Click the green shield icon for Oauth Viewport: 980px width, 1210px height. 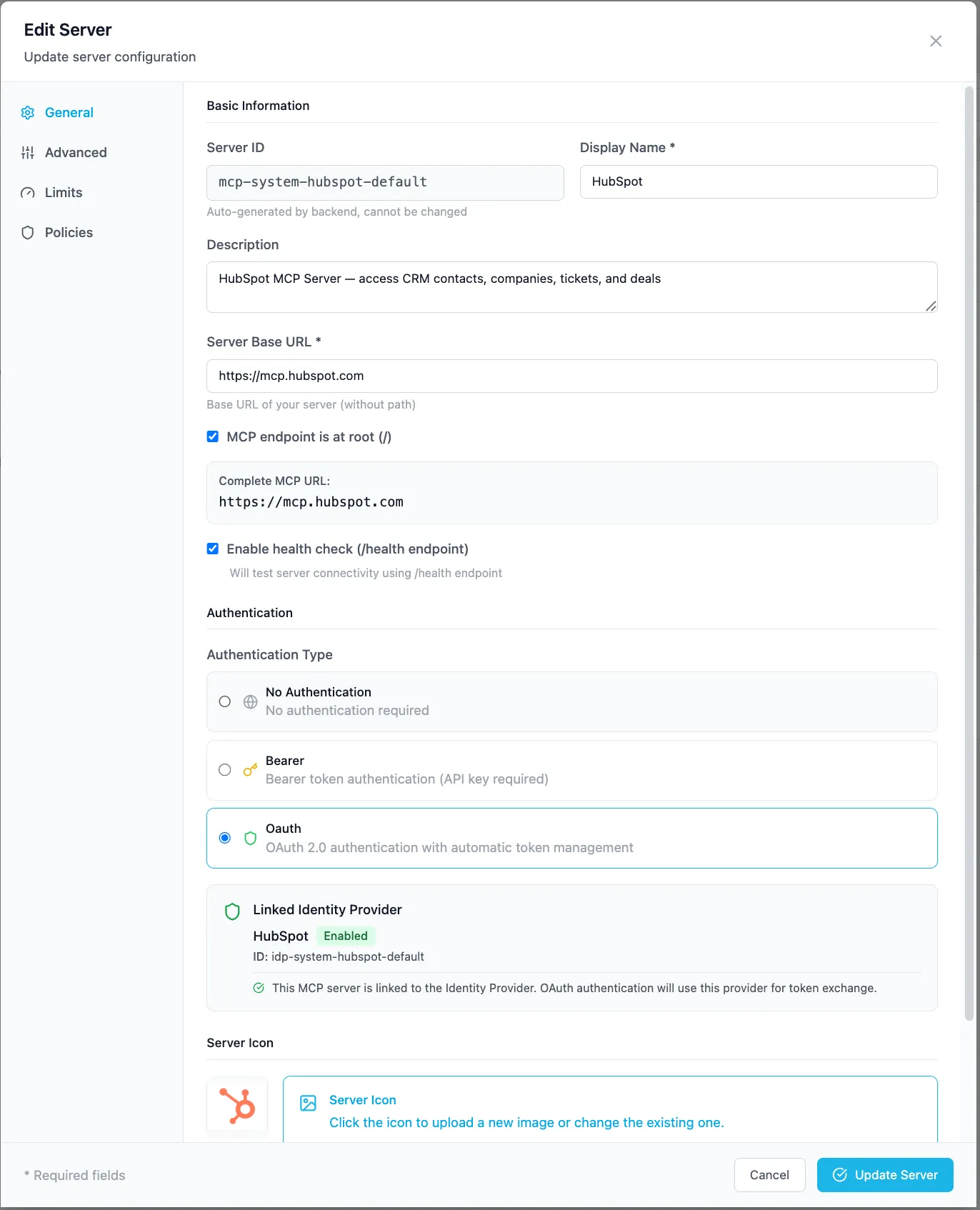click(x=251, y=838)
